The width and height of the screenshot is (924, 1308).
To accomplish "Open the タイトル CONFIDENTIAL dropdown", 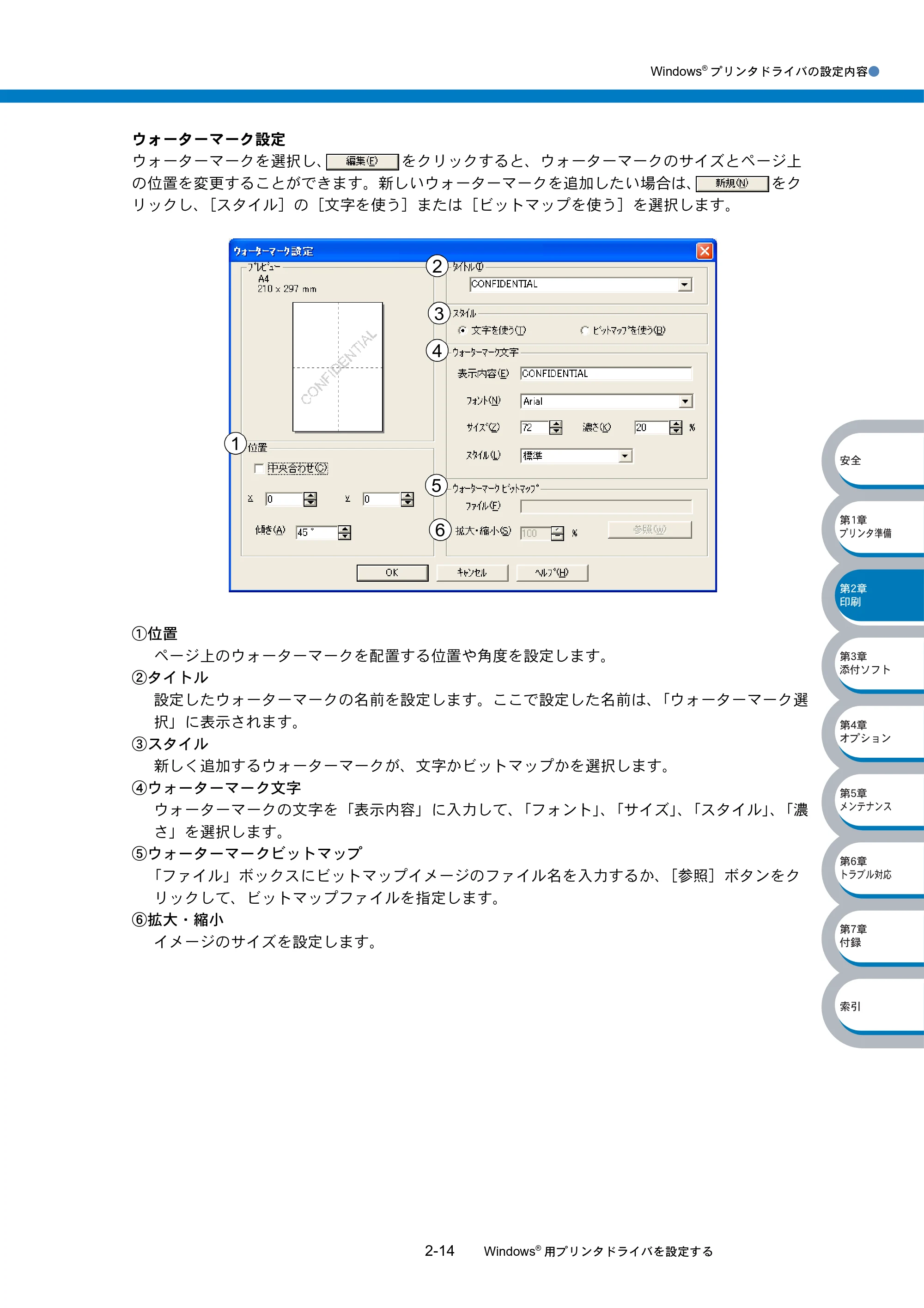I will pos(685,284).
